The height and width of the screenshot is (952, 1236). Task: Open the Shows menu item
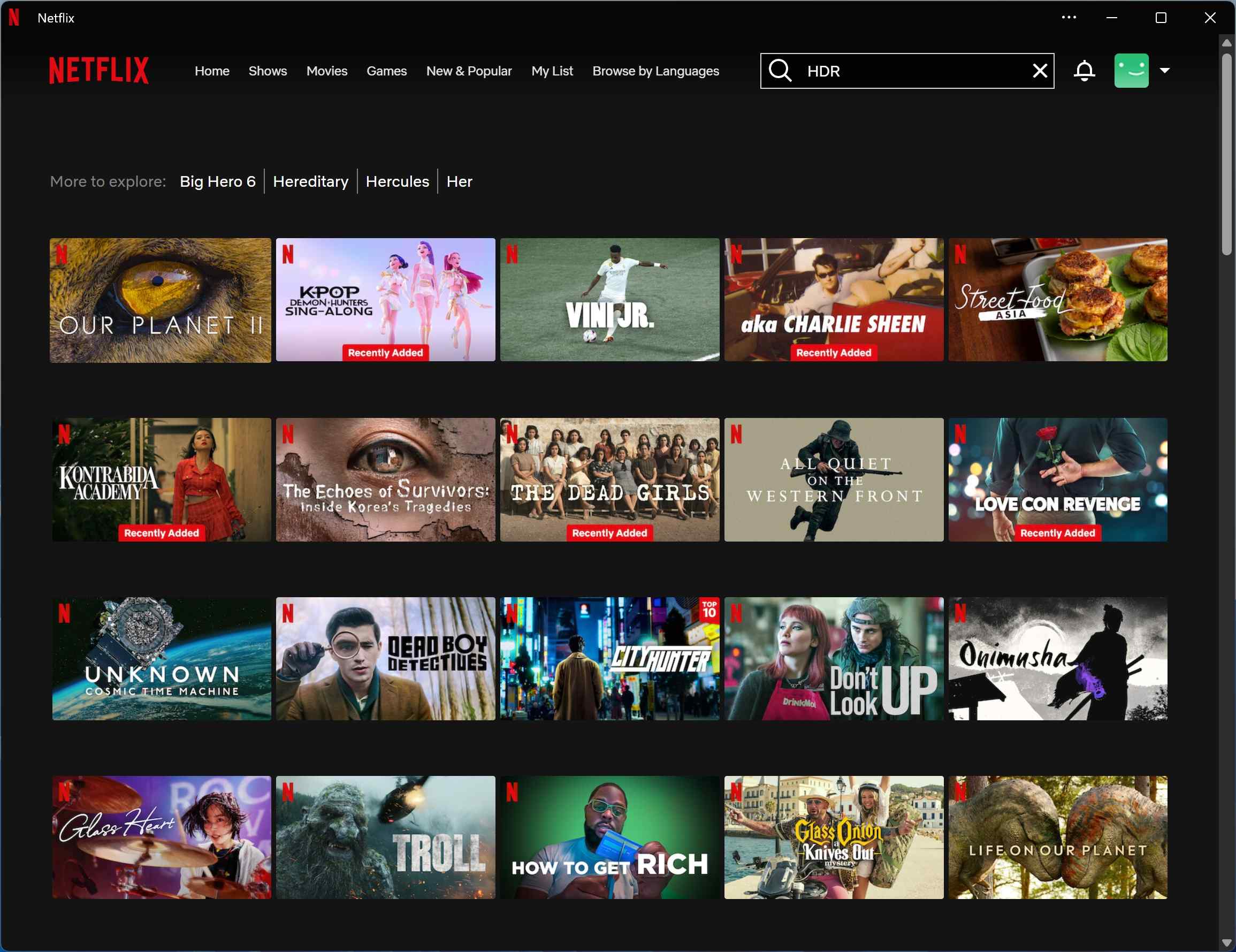pos(268,71)
